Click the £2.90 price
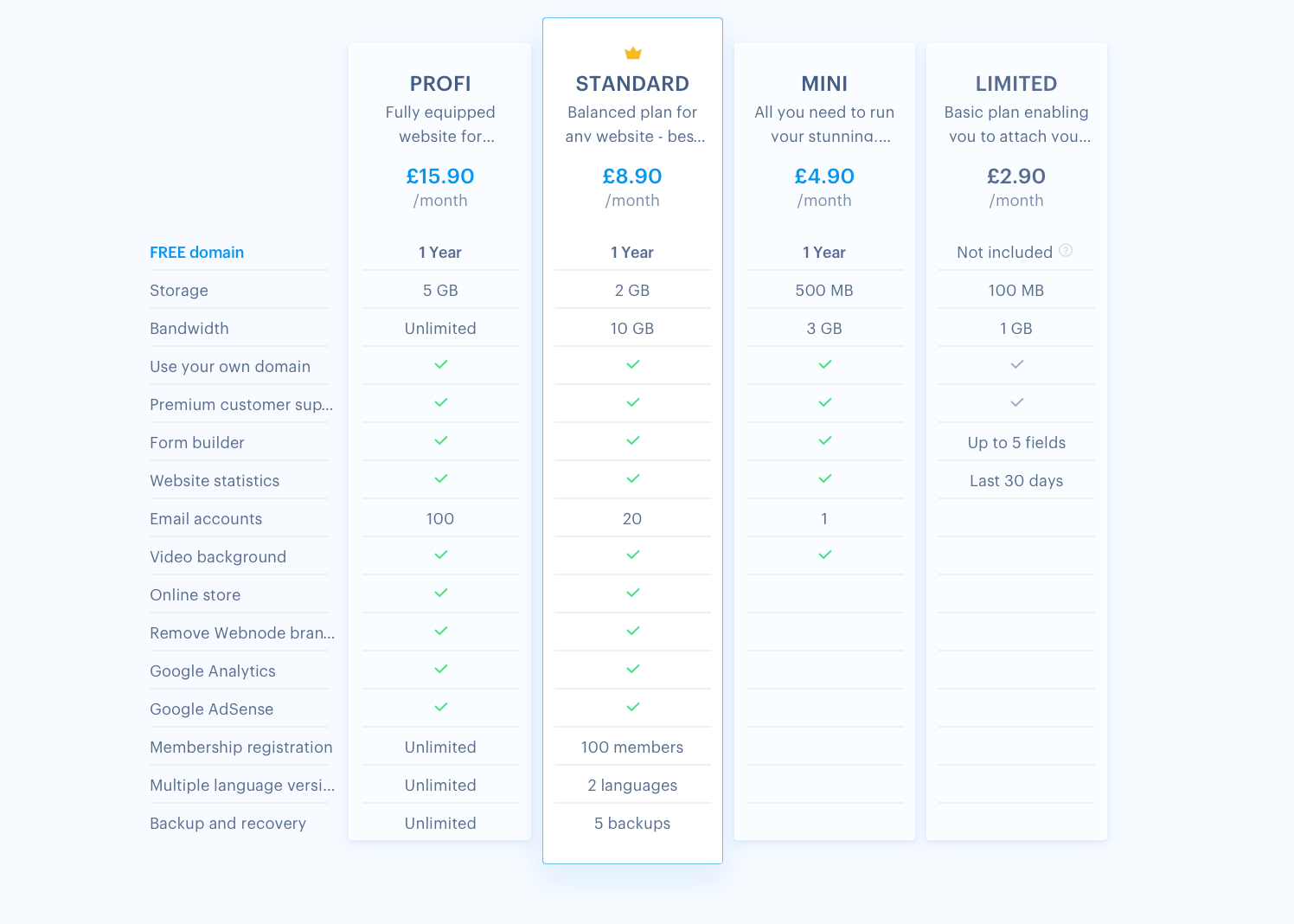Image resolution: width=1294 pixels, height=924 pixels. tap(1016, 176)
